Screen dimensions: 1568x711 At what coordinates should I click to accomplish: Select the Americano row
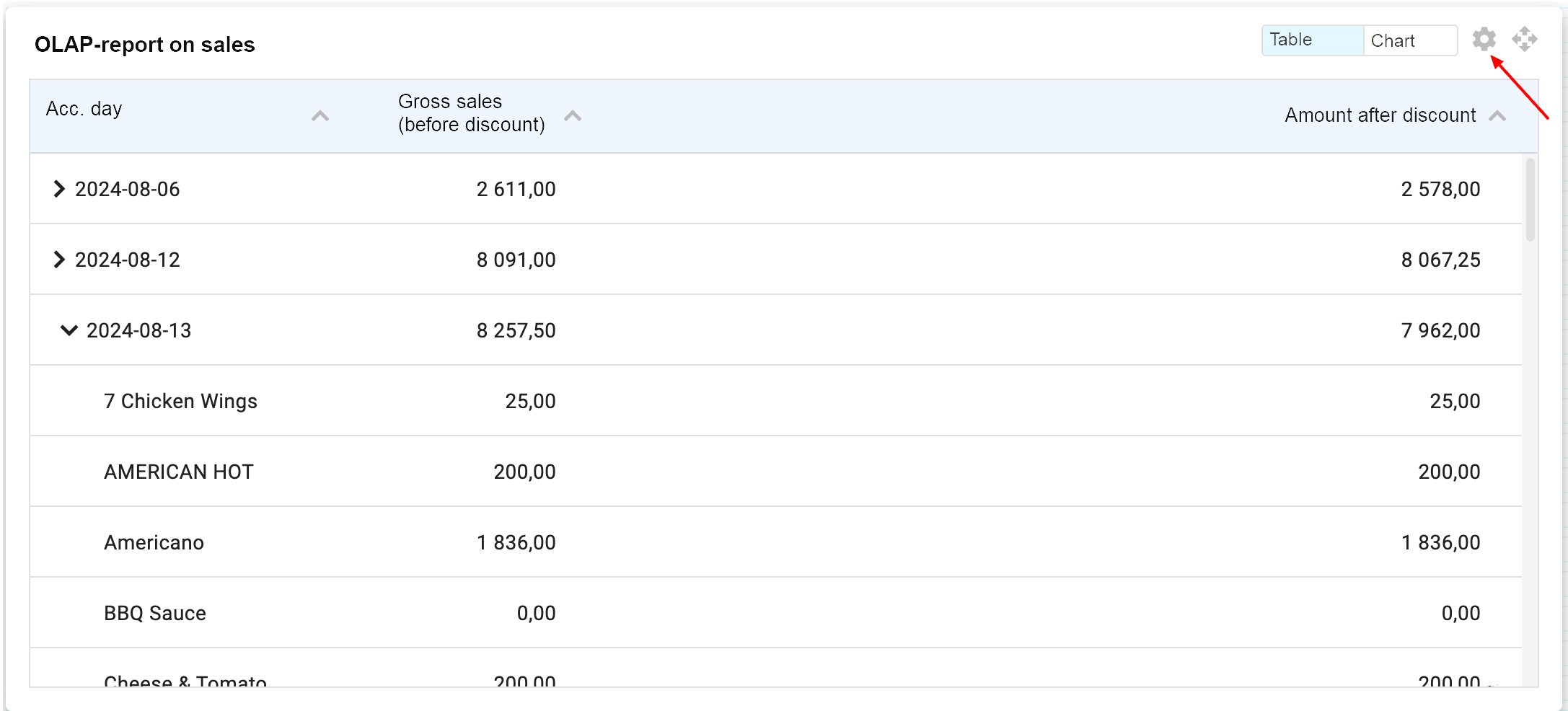pos(154,542)
